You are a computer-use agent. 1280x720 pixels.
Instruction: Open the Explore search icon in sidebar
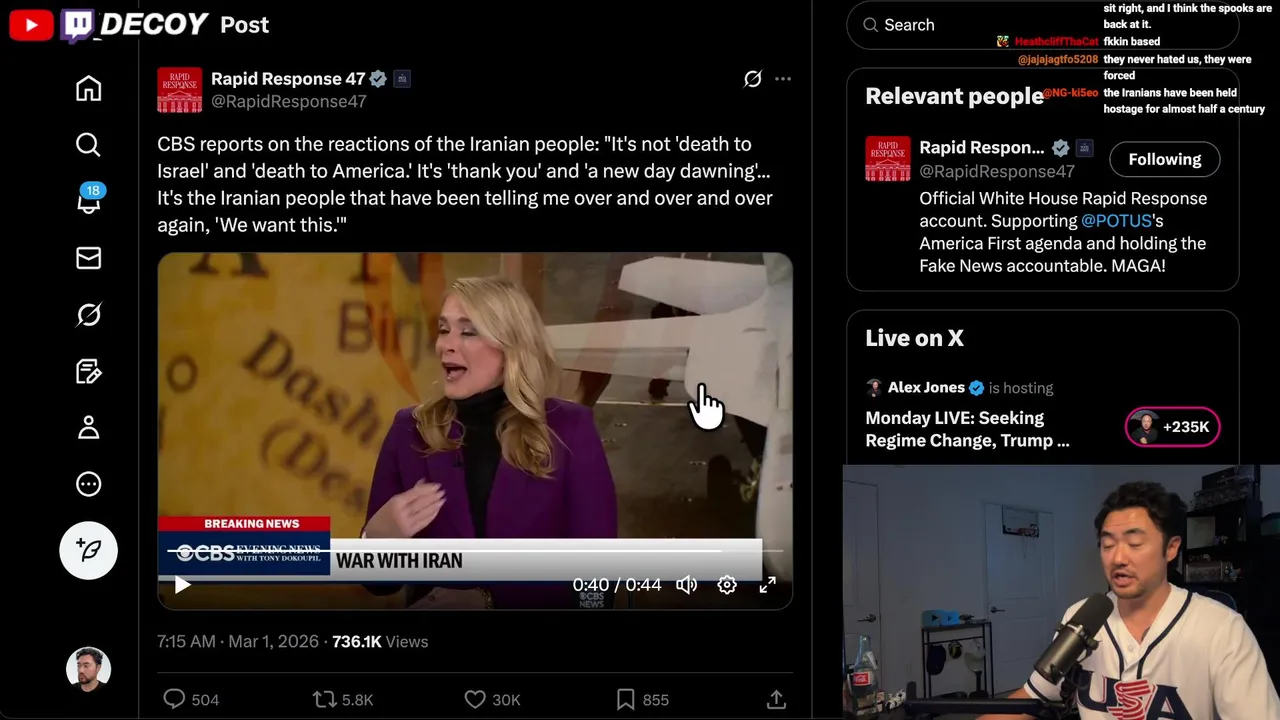point(88,145)
